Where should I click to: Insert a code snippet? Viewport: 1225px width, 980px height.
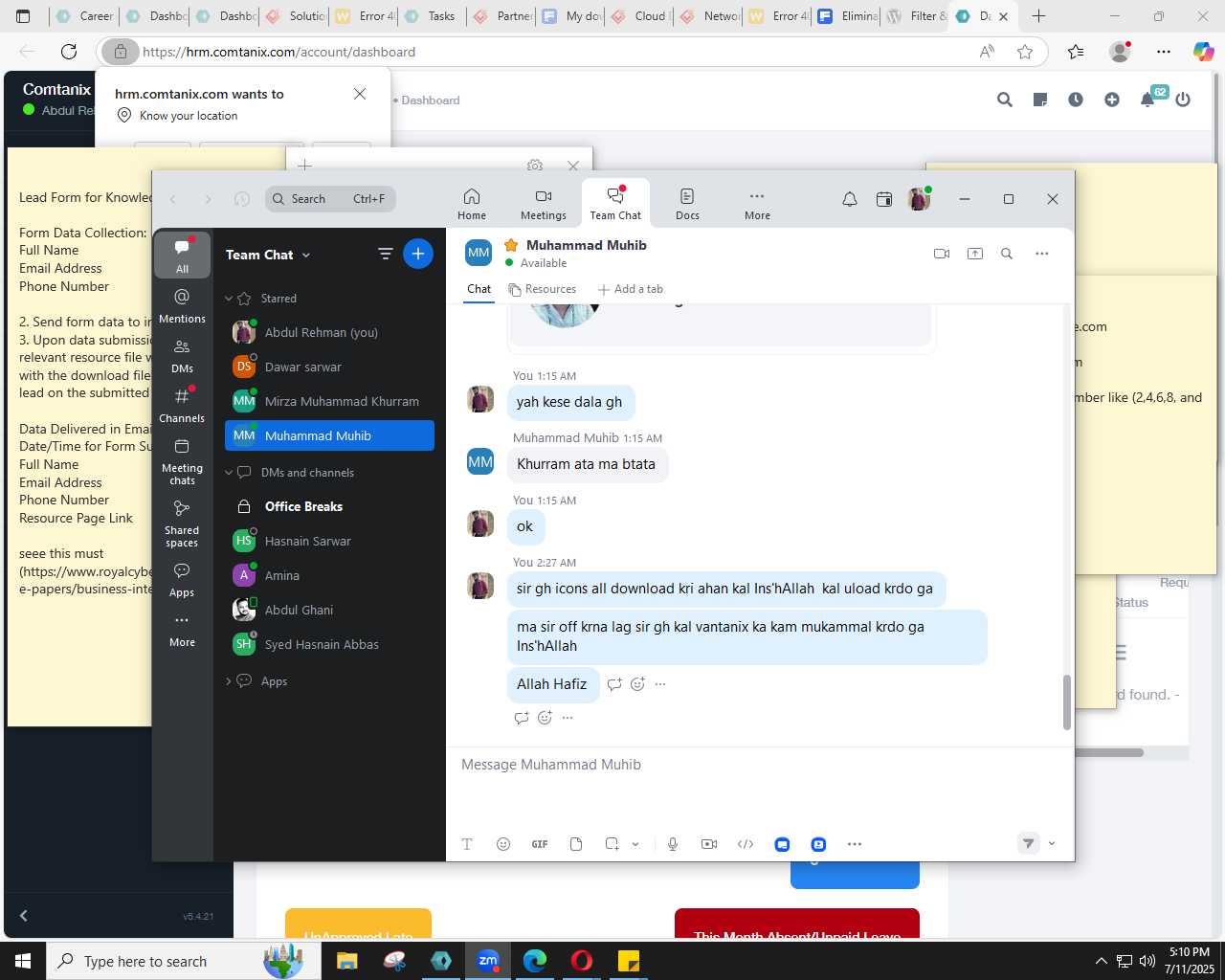point(746,844)
